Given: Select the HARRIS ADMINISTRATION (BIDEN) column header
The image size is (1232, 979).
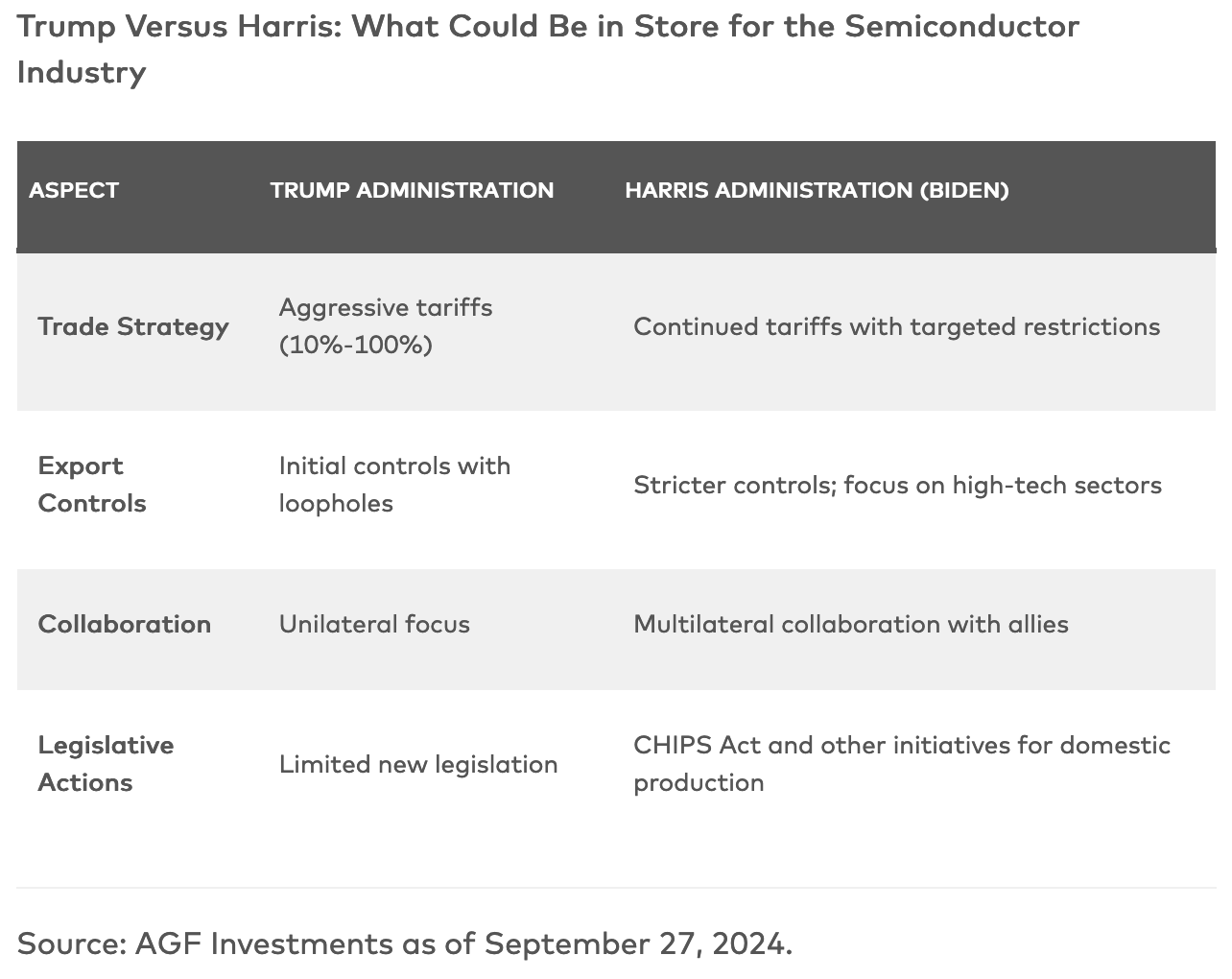Looking at the screenshot, I should [817, 190].
